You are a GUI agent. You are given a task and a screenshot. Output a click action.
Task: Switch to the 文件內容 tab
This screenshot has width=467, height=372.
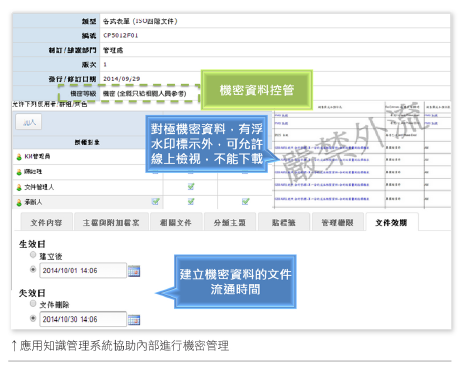46,222
